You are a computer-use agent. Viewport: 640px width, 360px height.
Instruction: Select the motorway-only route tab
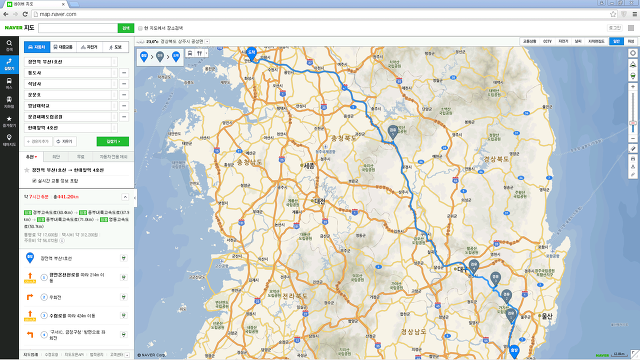(113, 157)
